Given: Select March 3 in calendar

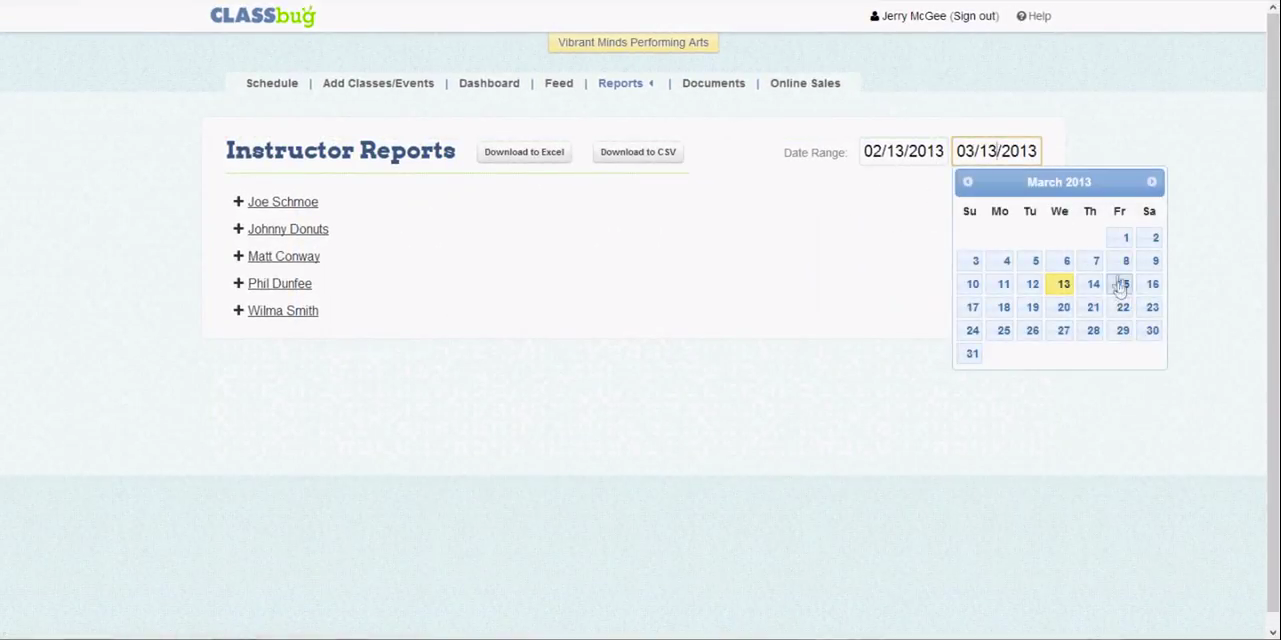Looking at the screenshot, I should pyautogui.click(x=970, y=261).
